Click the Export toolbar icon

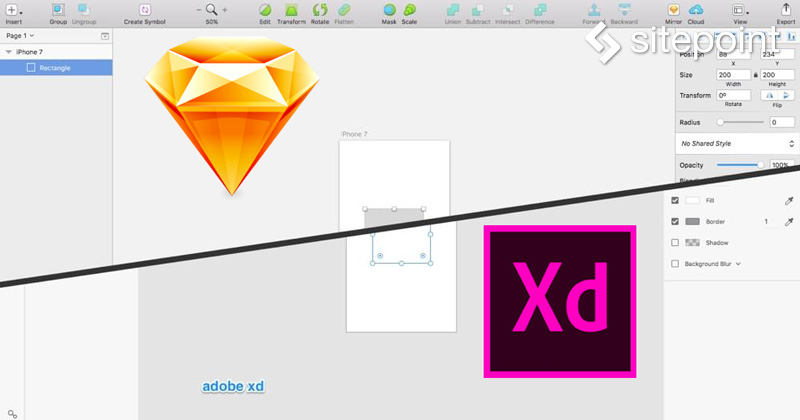[x=786, y=9]
